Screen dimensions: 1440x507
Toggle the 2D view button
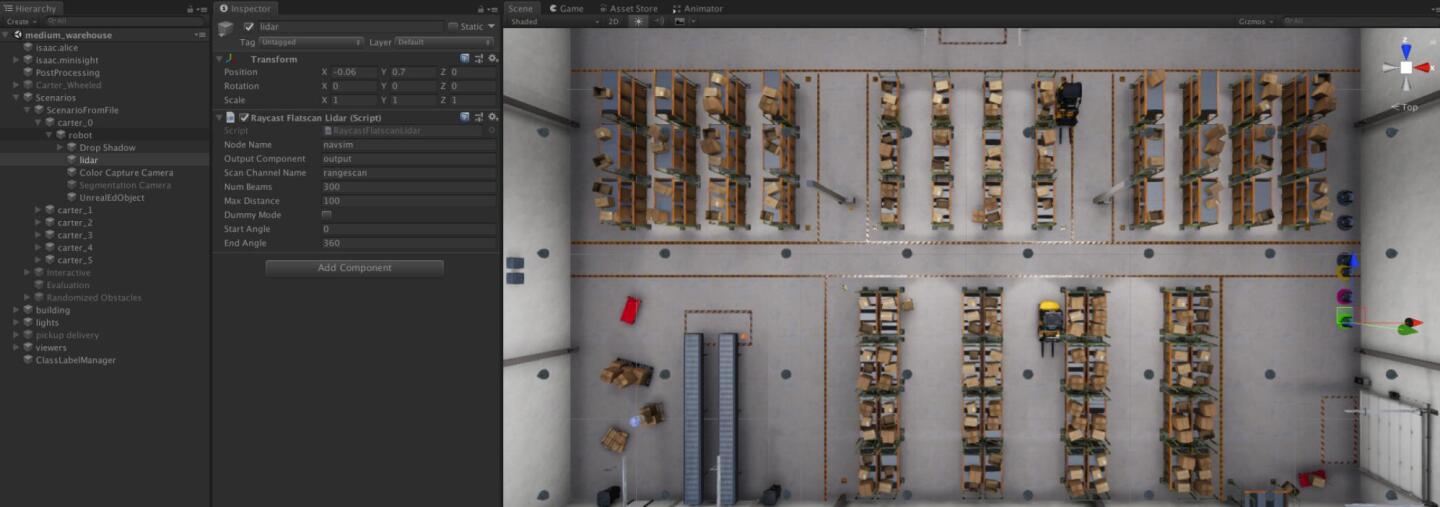pos(614,21)
